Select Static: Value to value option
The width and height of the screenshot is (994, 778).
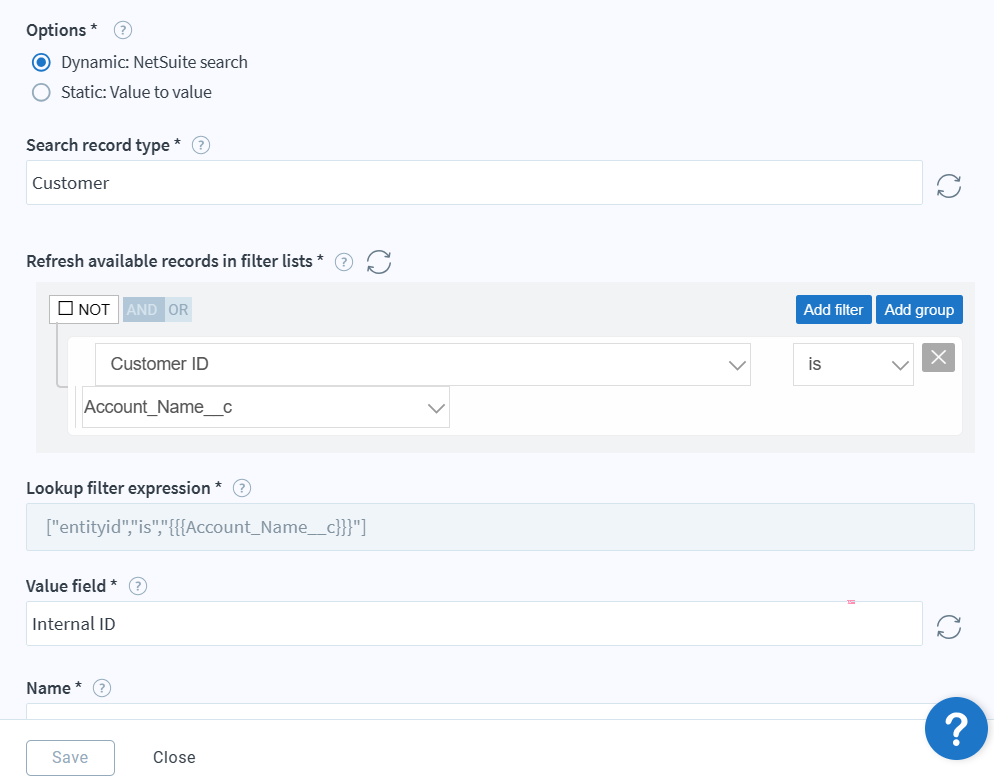point(41,92)
